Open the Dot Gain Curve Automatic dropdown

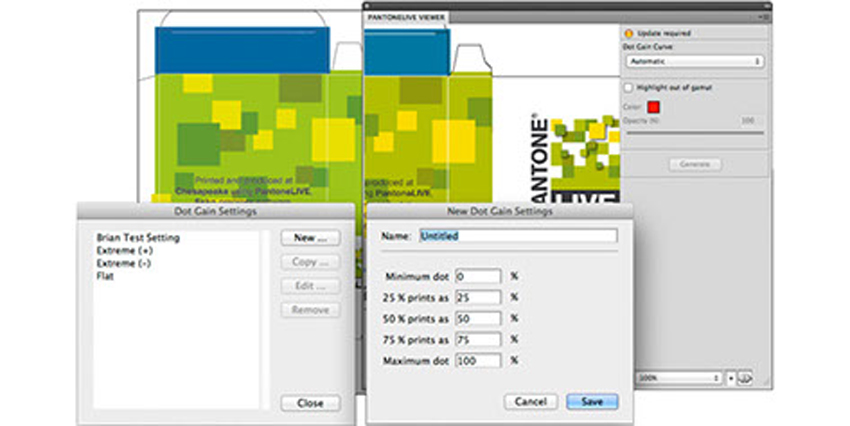[693, 61]
